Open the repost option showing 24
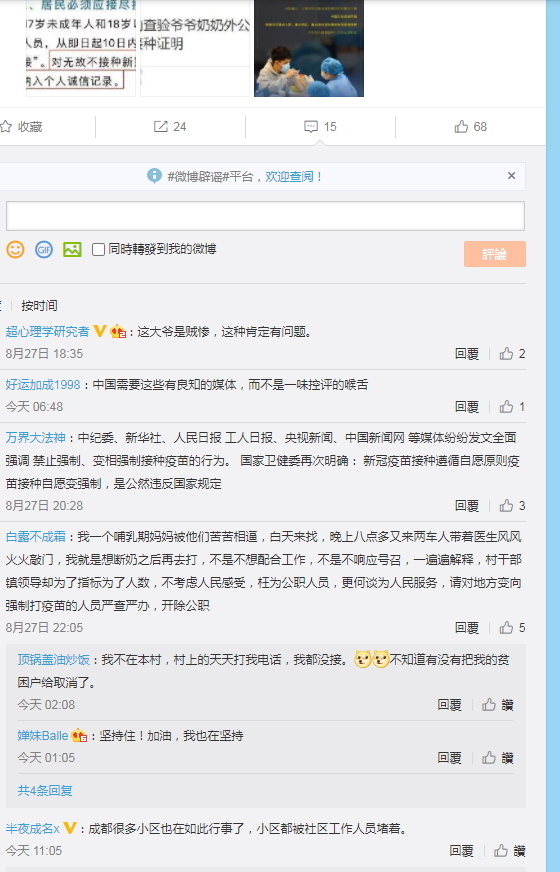The height and width of the screenshot is (872, 560). coord(170,127)
